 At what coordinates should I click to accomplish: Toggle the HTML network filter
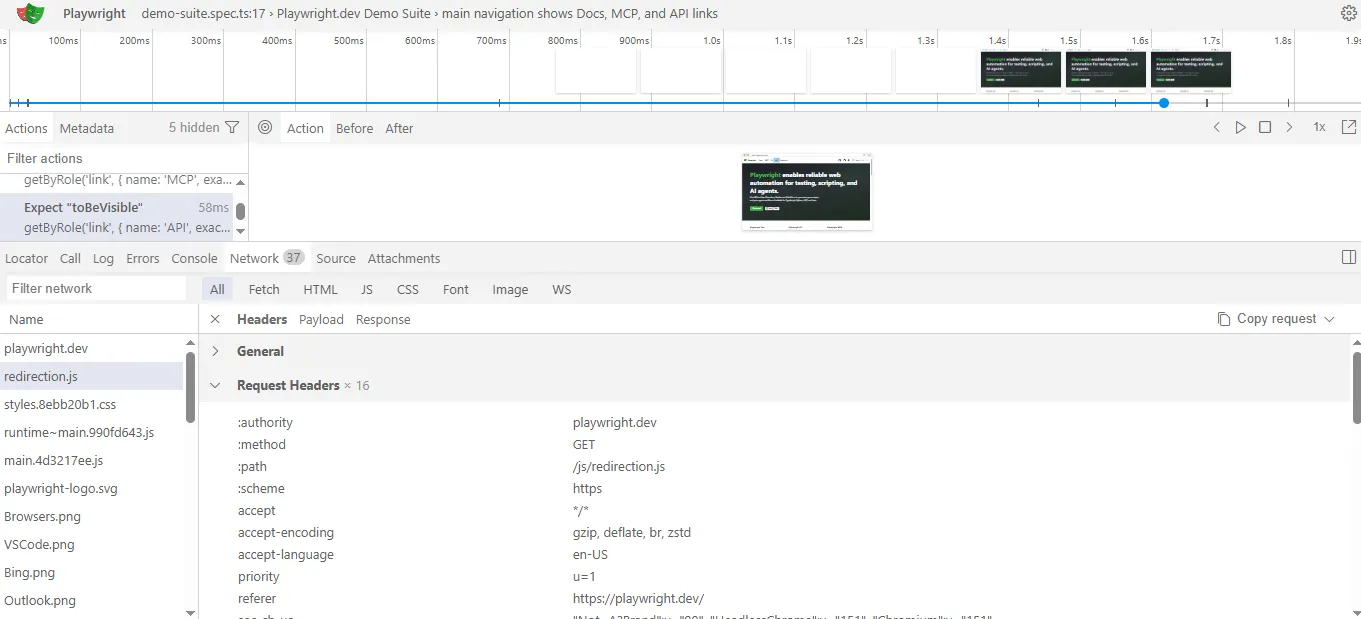(320, 289)
